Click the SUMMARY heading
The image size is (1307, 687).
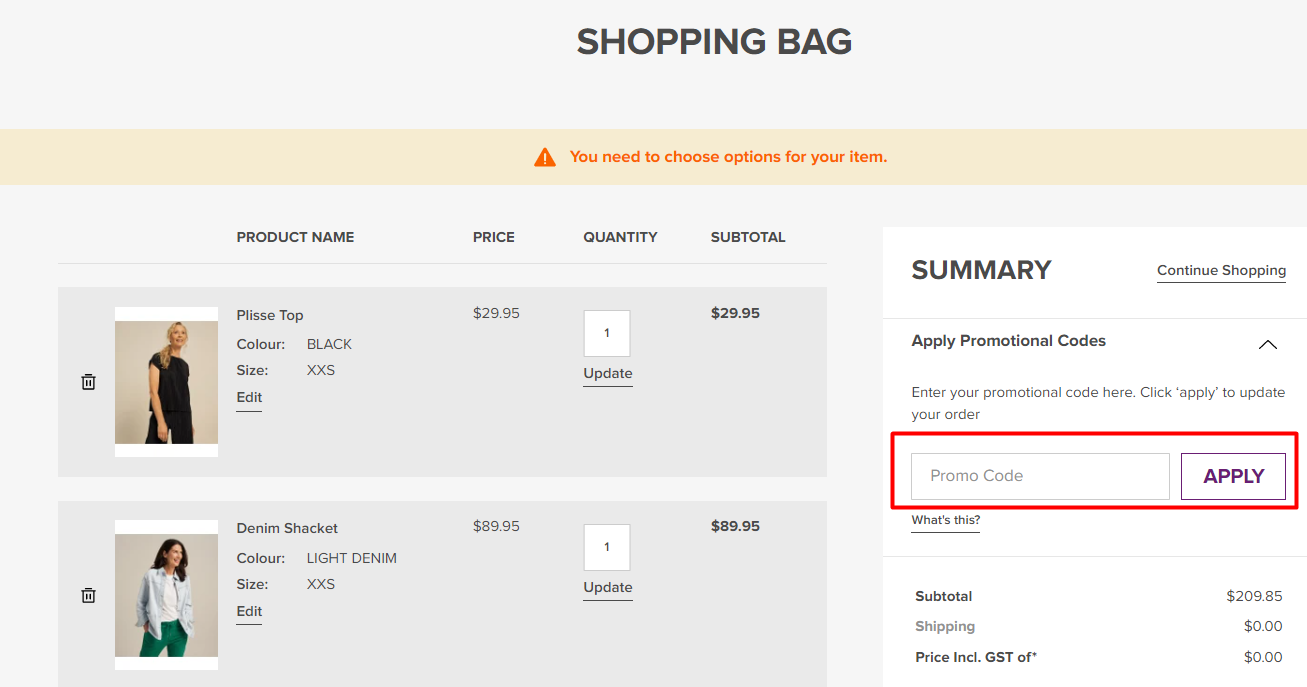click(981, 270)
